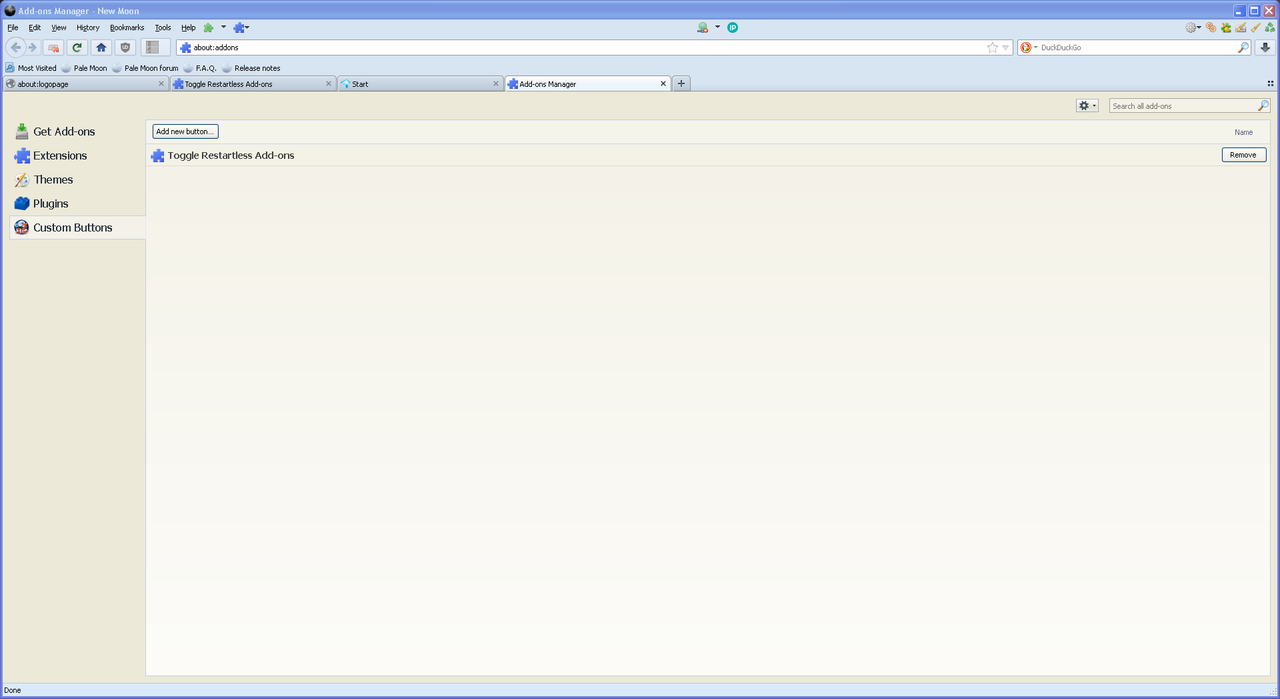
Task: Select Get Add-ons category
Action: tap(77, 132)
